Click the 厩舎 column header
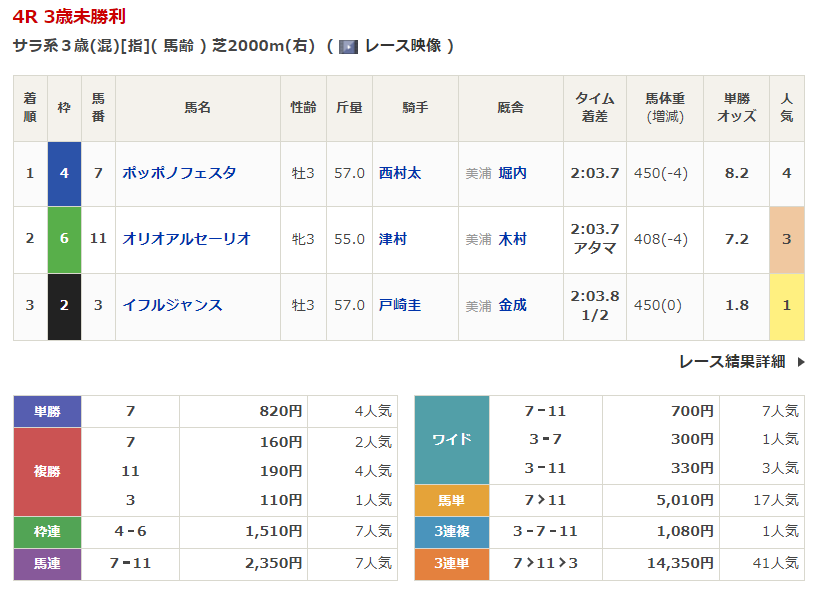The width and height of the screenshot is (818, 590). click(x=511, y=108)
